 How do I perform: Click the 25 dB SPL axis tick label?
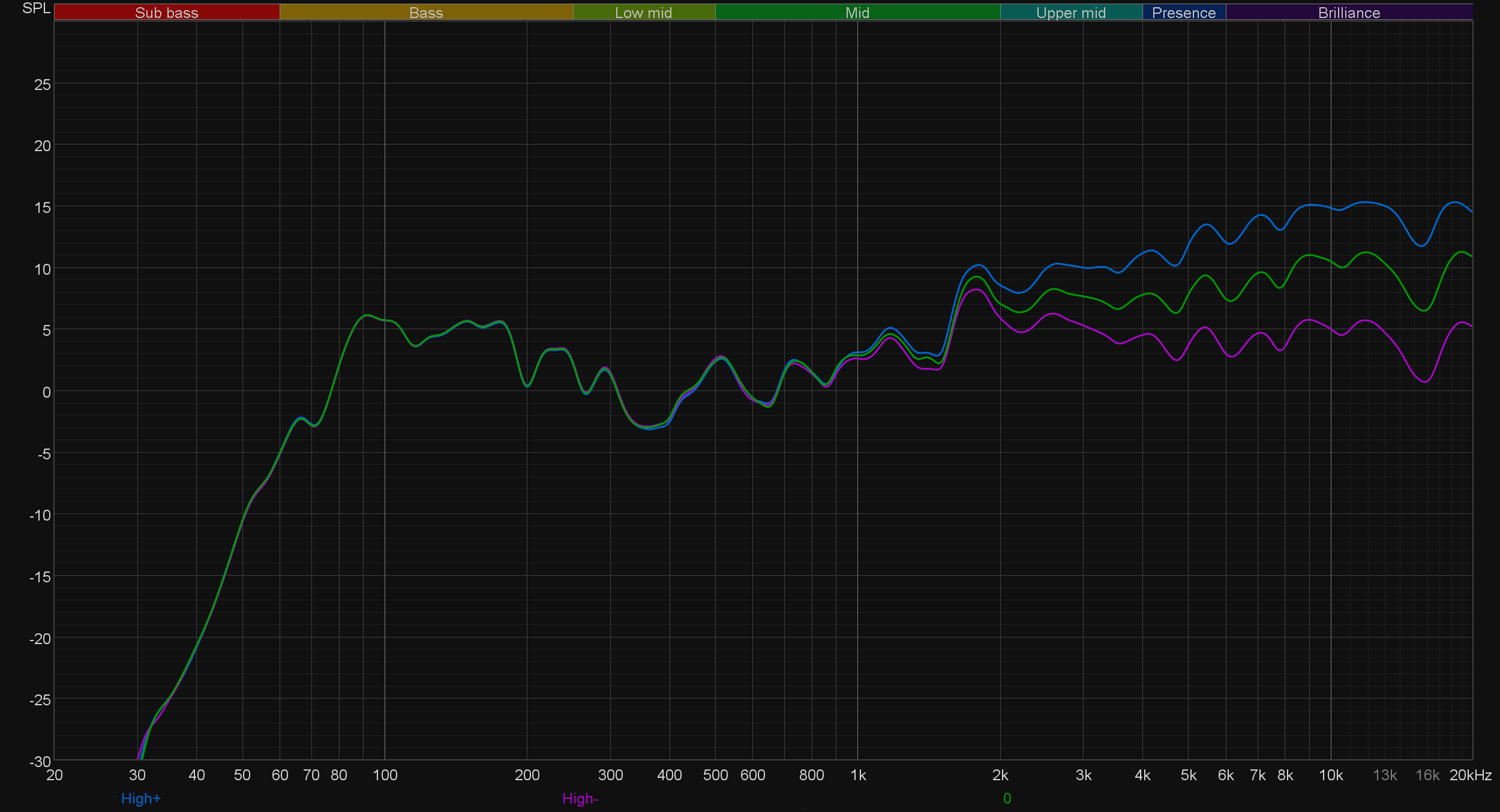tap(43, 85)
